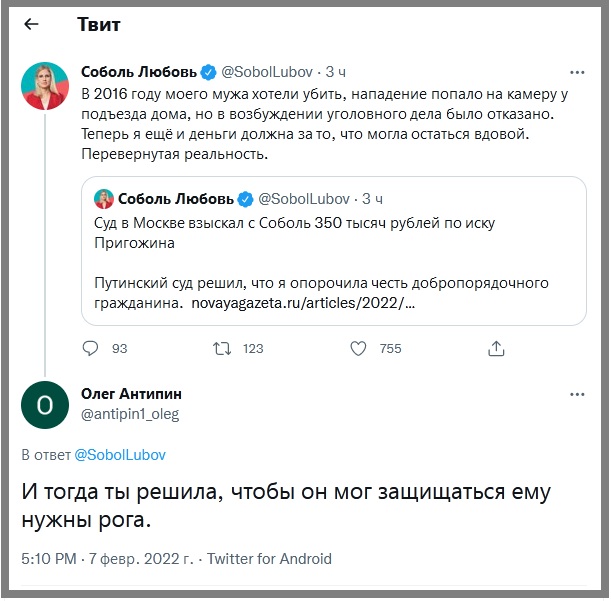Open the three-dot menu on Sobol's tweet

[x=577, y=73]
